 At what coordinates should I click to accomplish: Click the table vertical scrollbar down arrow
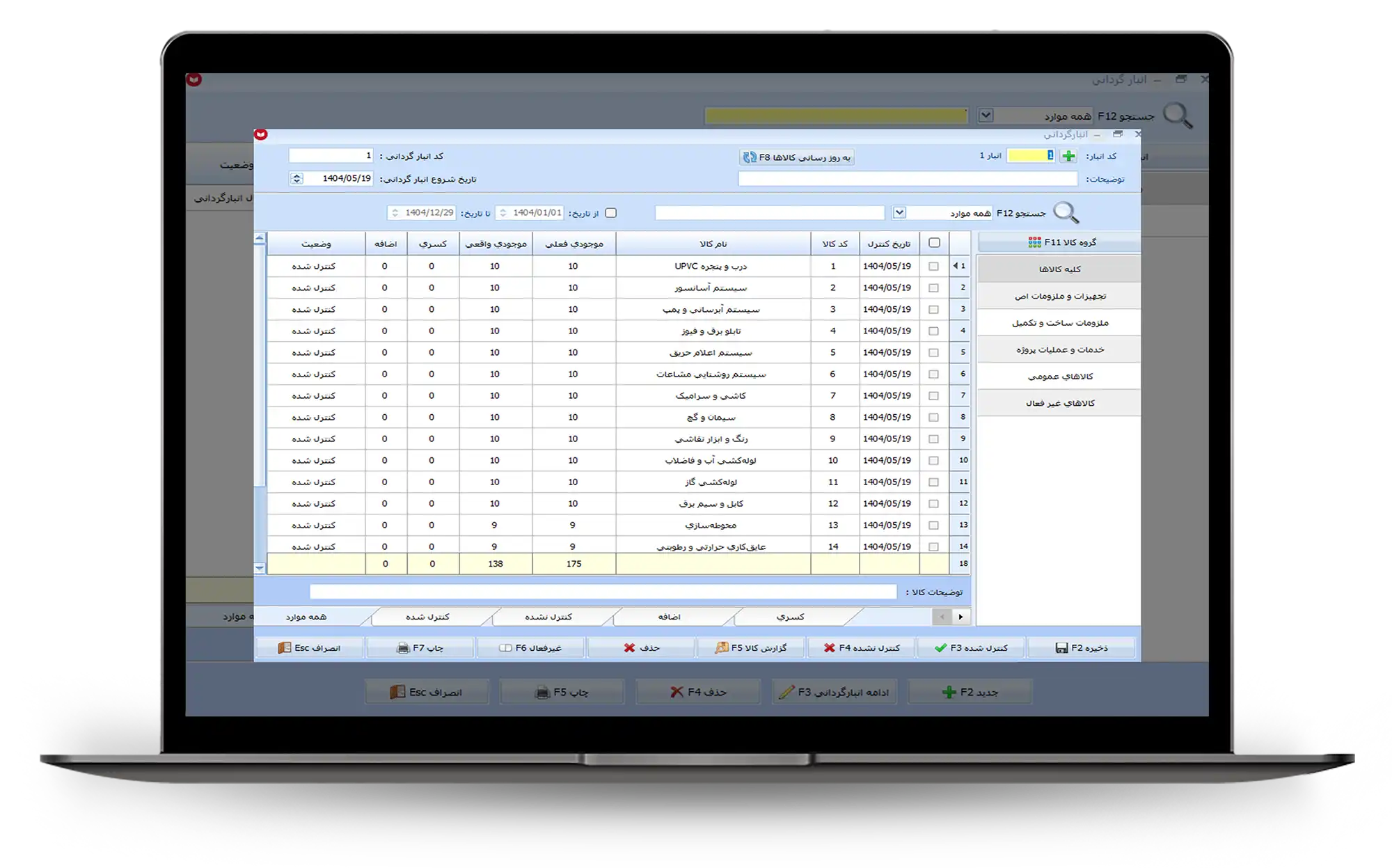point(260,568)
